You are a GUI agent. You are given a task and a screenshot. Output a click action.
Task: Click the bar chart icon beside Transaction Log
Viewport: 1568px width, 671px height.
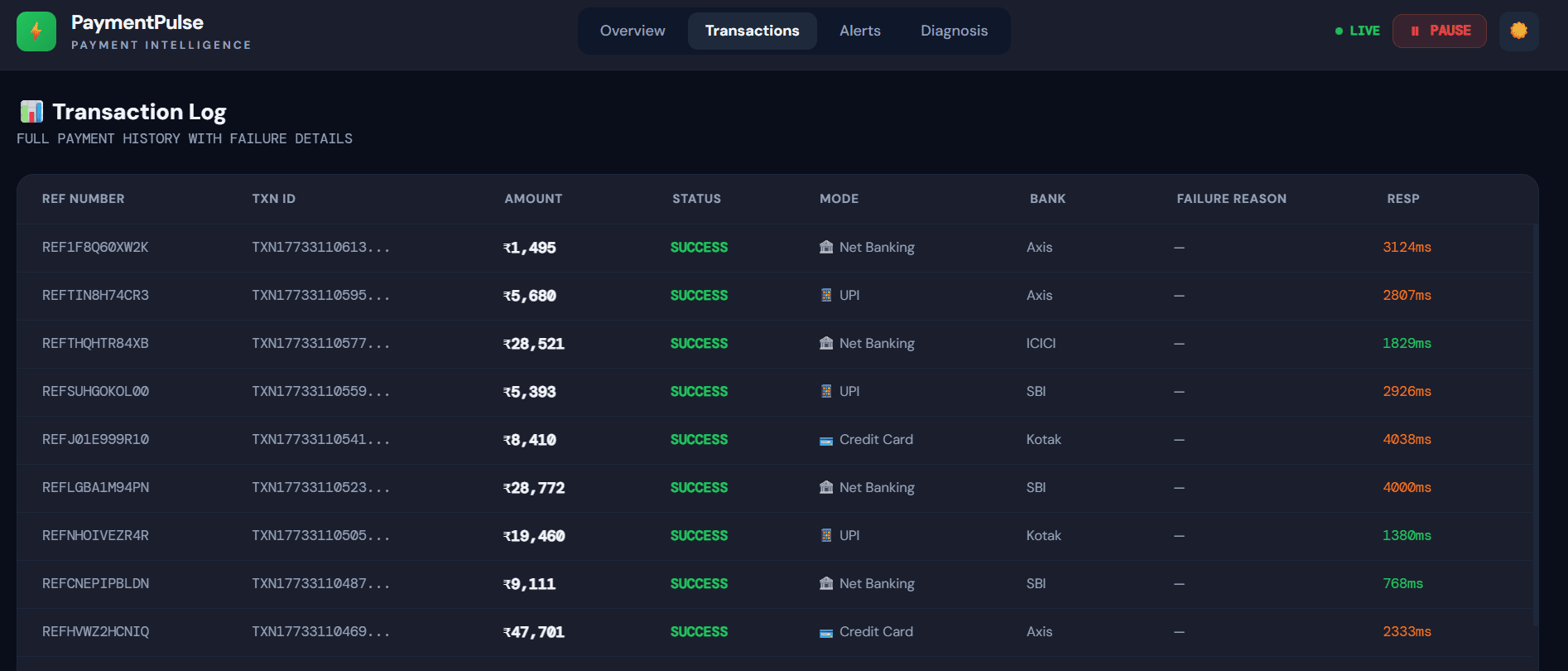[x=31, y=111]
